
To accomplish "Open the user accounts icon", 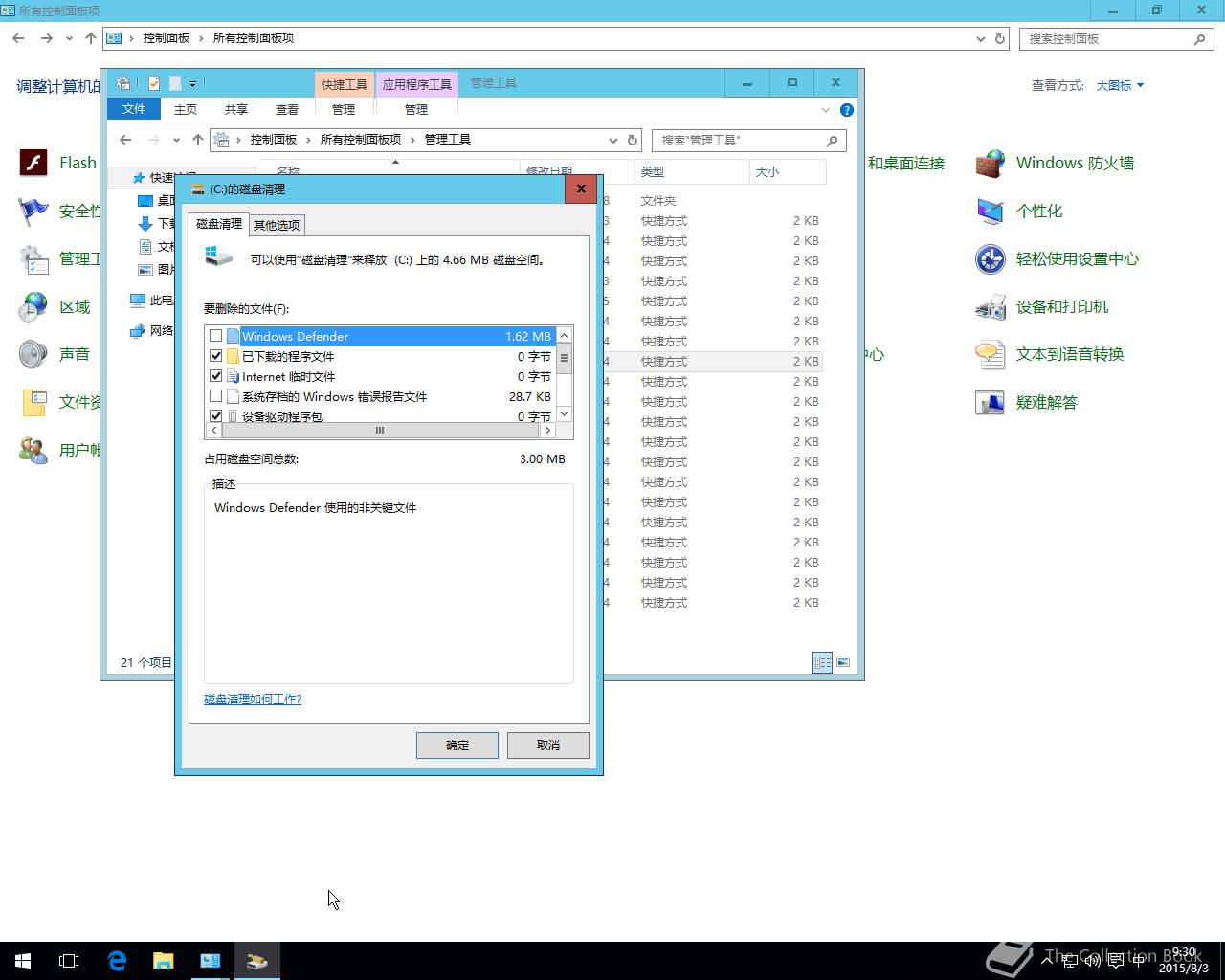I will [x=33, y=451].
